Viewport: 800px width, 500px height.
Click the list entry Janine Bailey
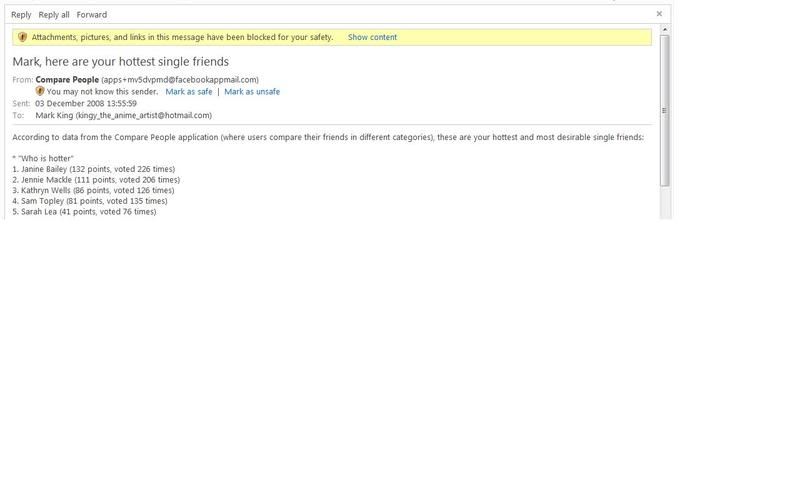tap(94, 169)
